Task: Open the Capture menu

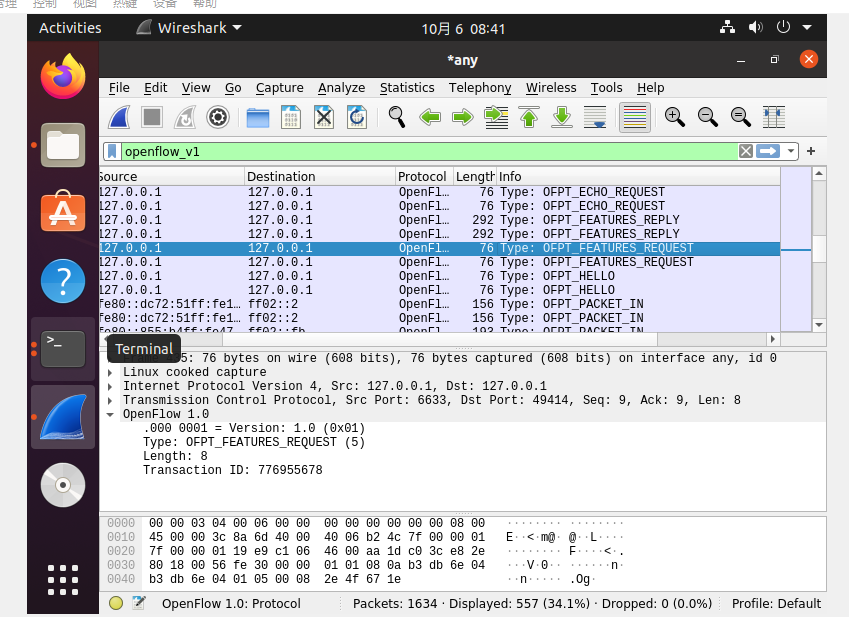Action: point(279,88)
